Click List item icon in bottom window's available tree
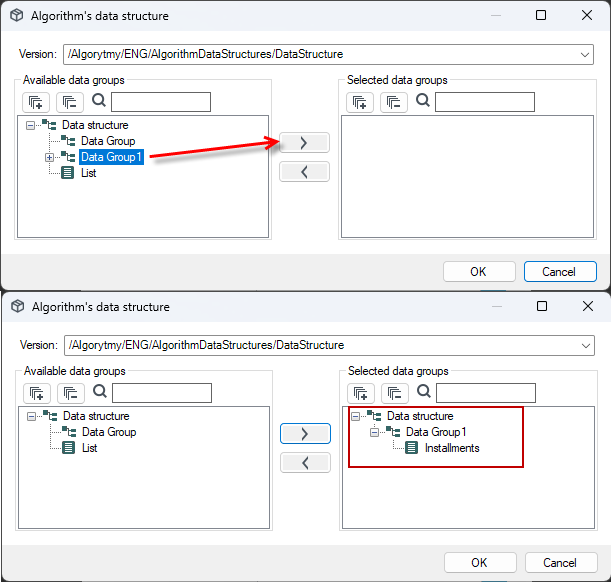The image size is (611, 588). pyautogui.click(x=69, y=448)
